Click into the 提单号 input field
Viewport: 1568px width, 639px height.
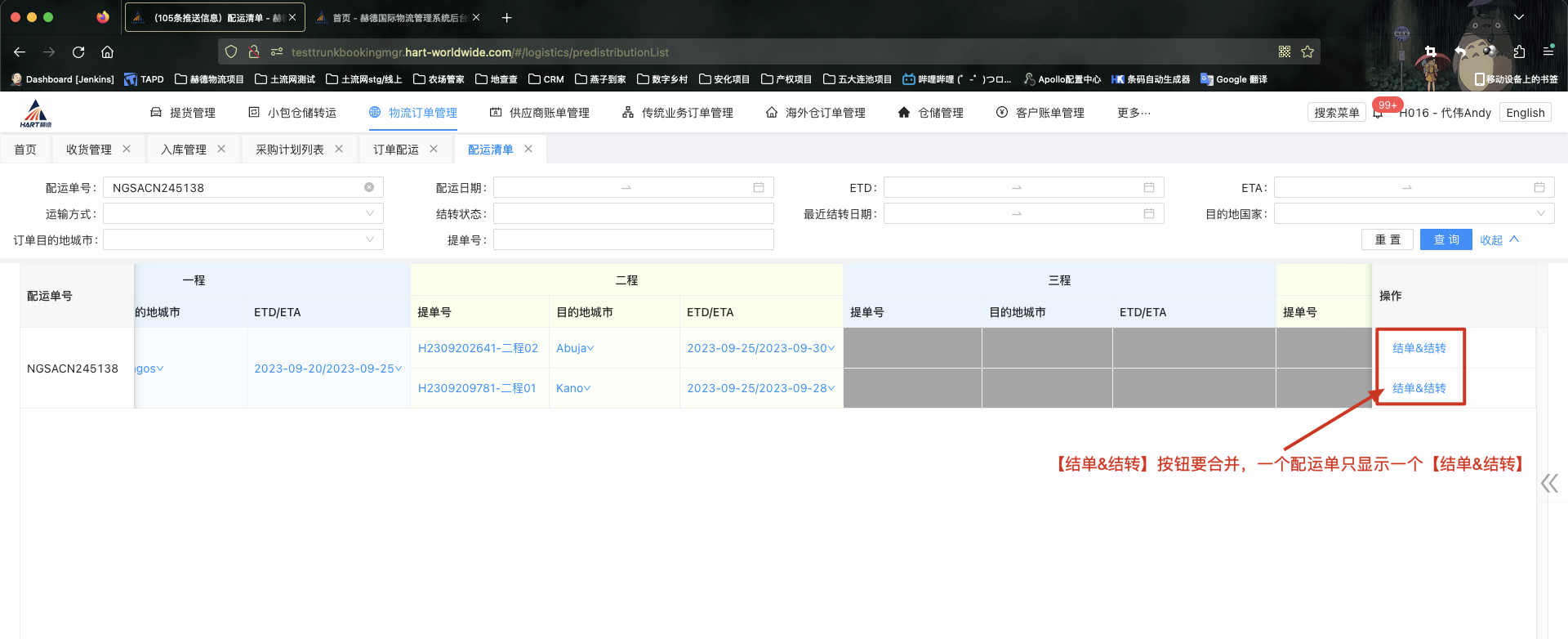point(633,240)
